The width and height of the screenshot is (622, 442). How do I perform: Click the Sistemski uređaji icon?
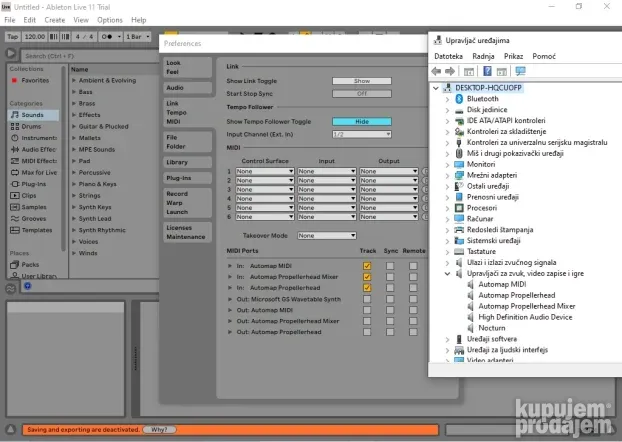459,241
